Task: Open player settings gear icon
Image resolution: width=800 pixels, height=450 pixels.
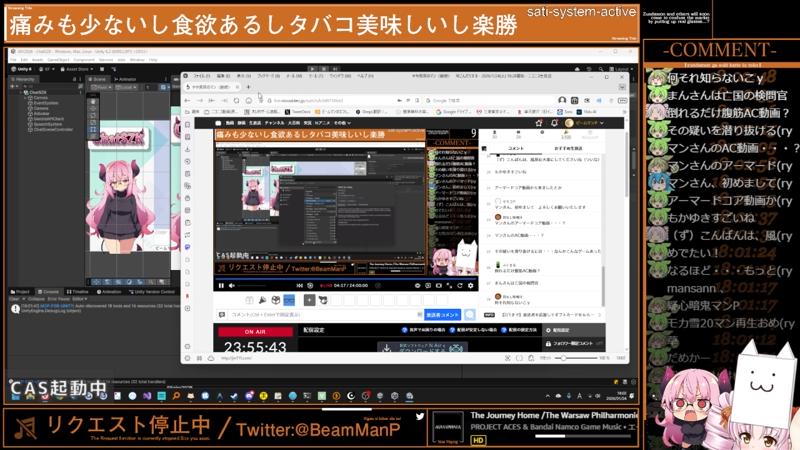Action: [470, 286]
